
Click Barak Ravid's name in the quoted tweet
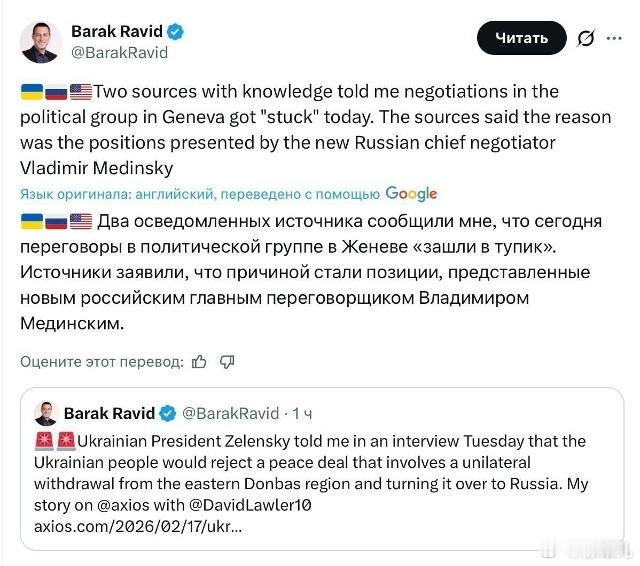(x=109, y=413)
